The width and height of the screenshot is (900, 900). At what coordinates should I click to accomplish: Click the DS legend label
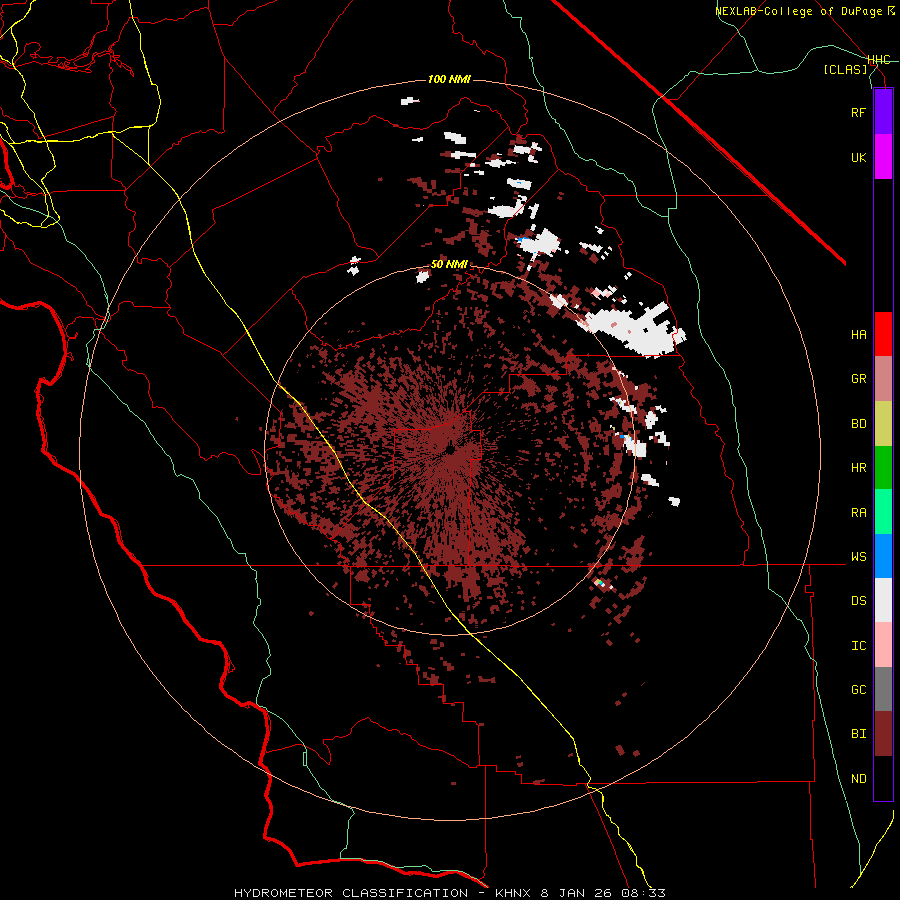[859, 601]
